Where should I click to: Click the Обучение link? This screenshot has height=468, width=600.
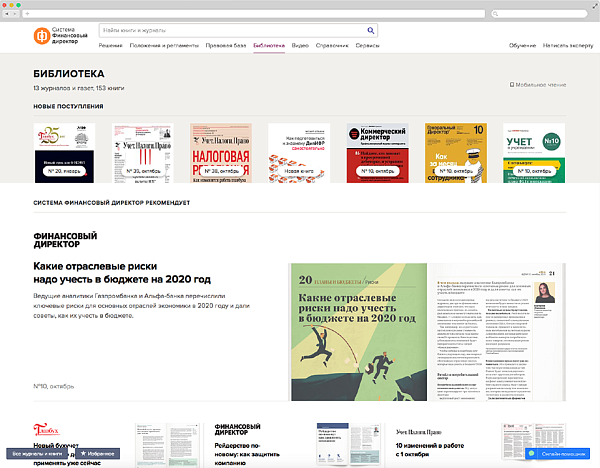[522, 46]
